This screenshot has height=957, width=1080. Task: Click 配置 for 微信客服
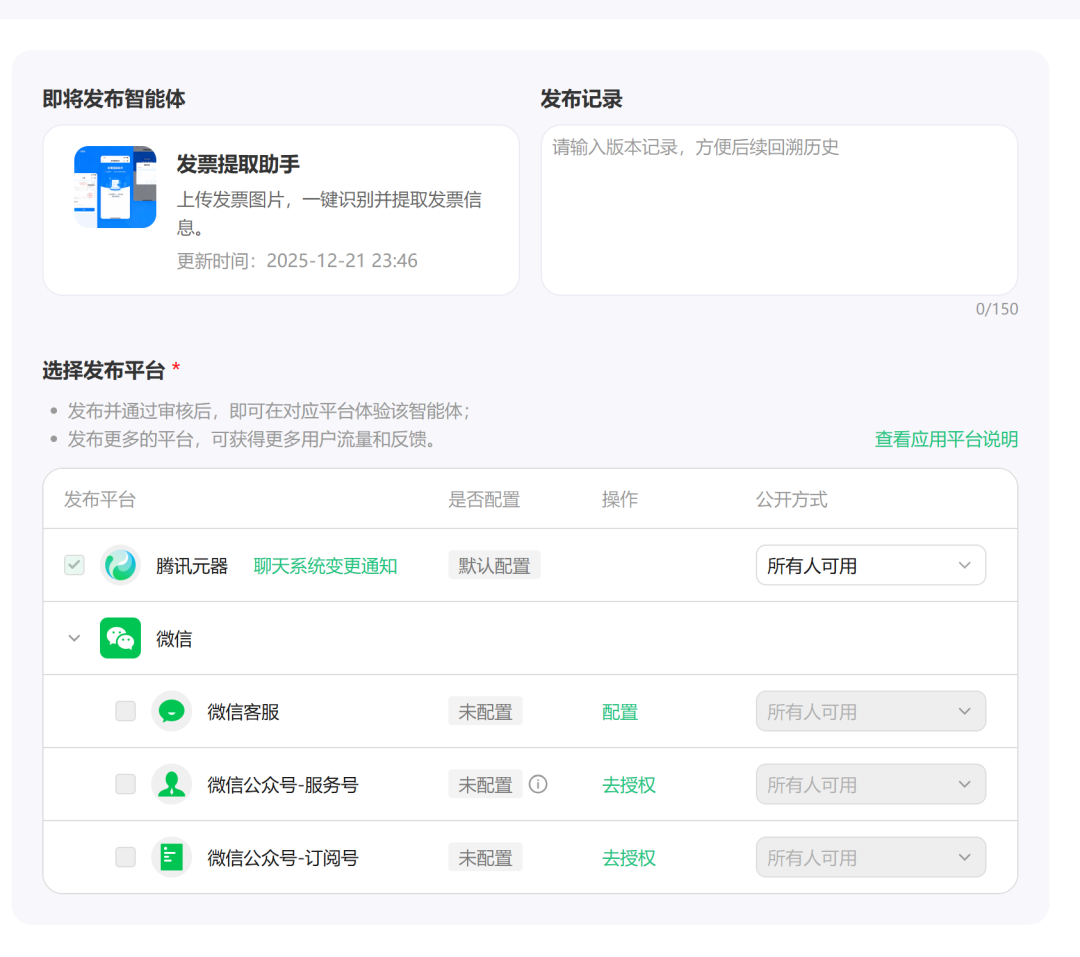620,713
